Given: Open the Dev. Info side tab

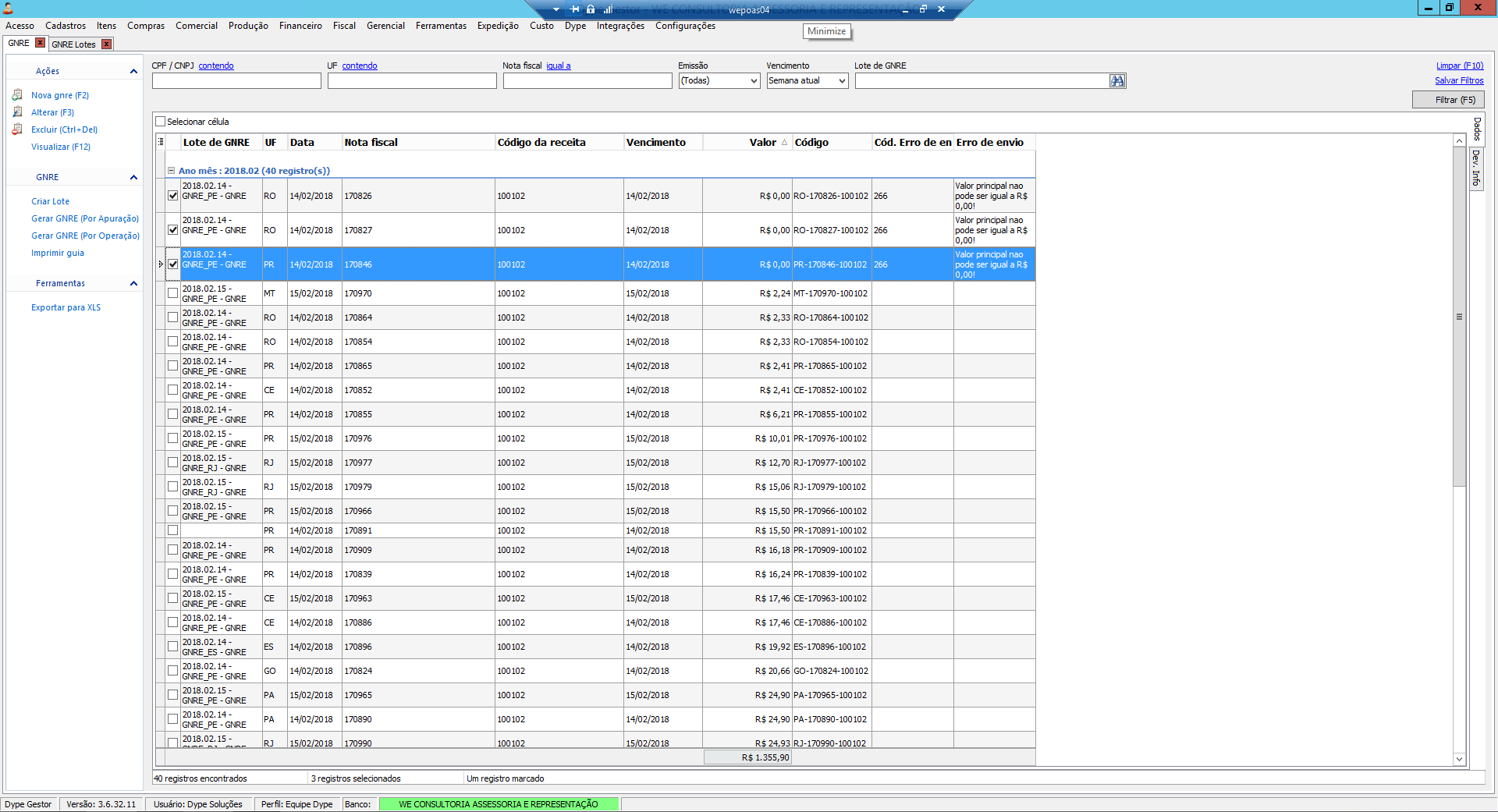Looking at the screenshot, I should 1476,168.
